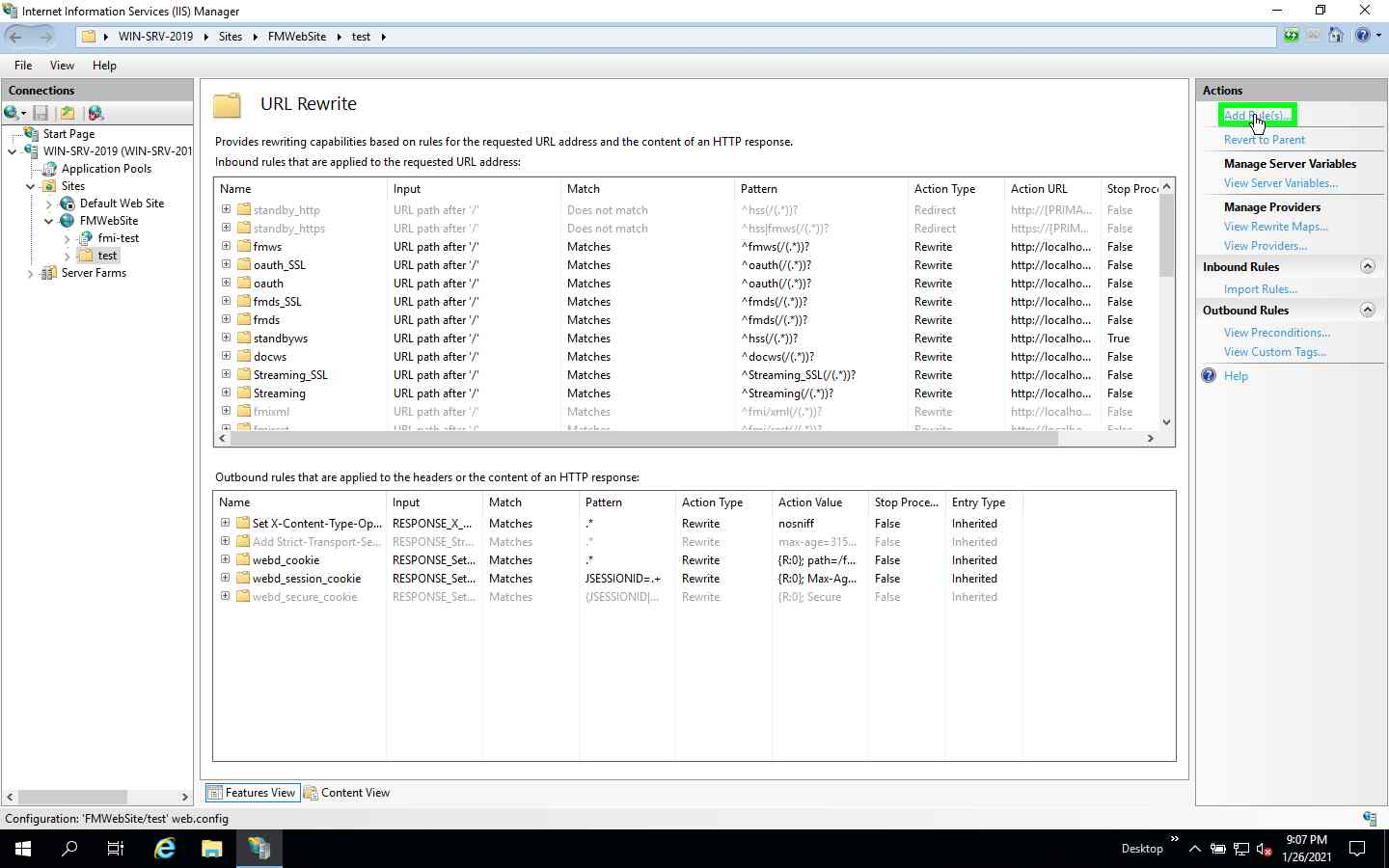This screenshot has height=868, width=1389.
Task: Open Help via the question mark icon
Action: point(1362,35)
